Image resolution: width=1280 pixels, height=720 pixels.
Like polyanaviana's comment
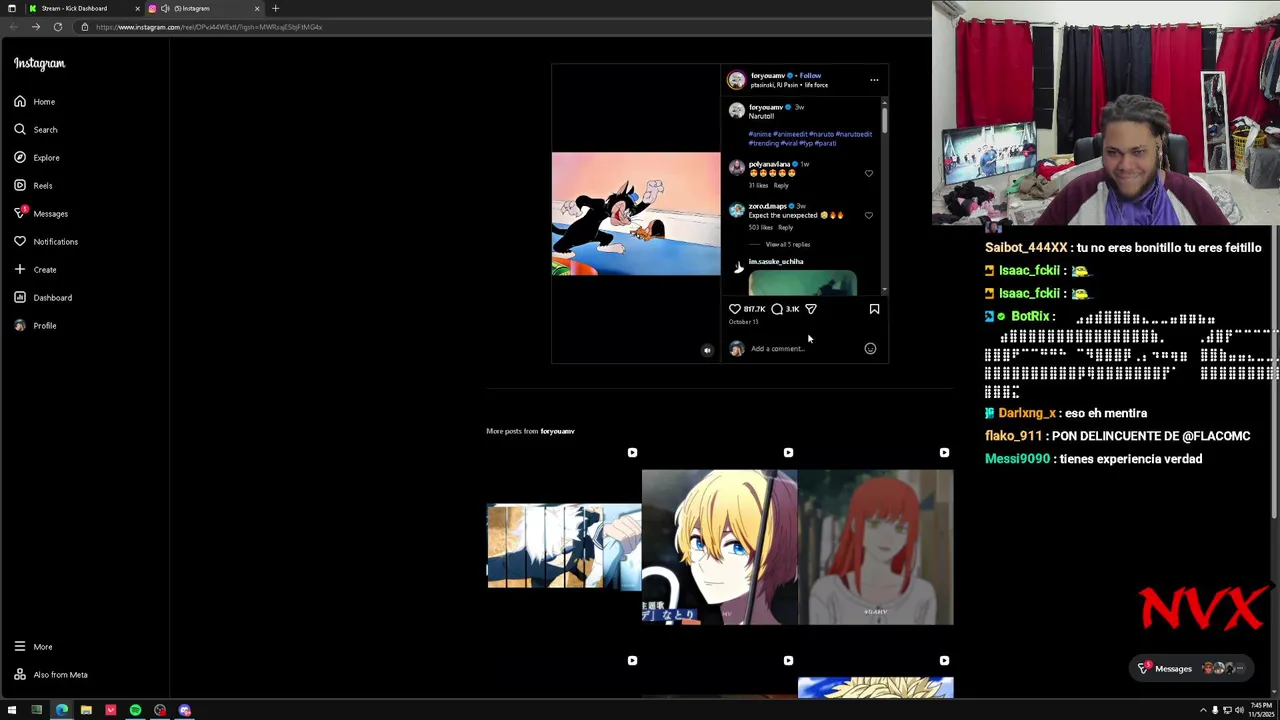click(868, 174)
